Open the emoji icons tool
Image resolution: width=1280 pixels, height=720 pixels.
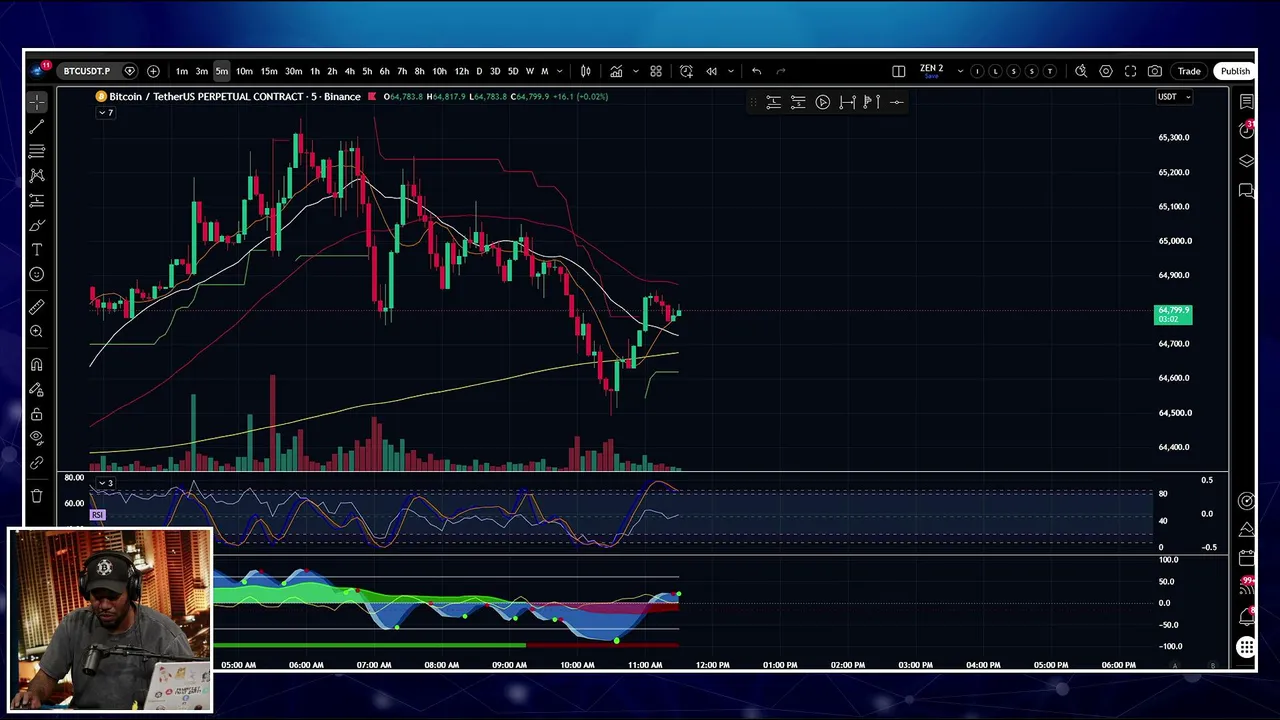37,274
